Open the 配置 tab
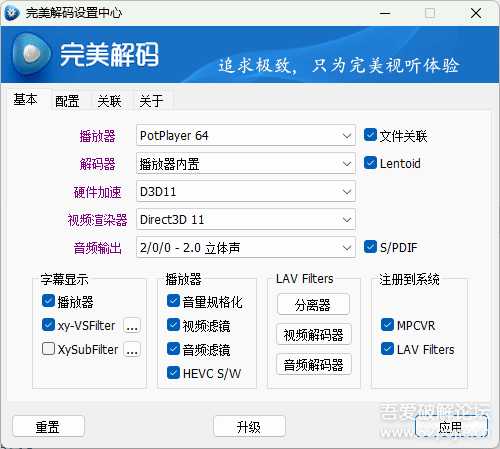The image size is (500, 449). pyautogui.click(x=67, y=101)
